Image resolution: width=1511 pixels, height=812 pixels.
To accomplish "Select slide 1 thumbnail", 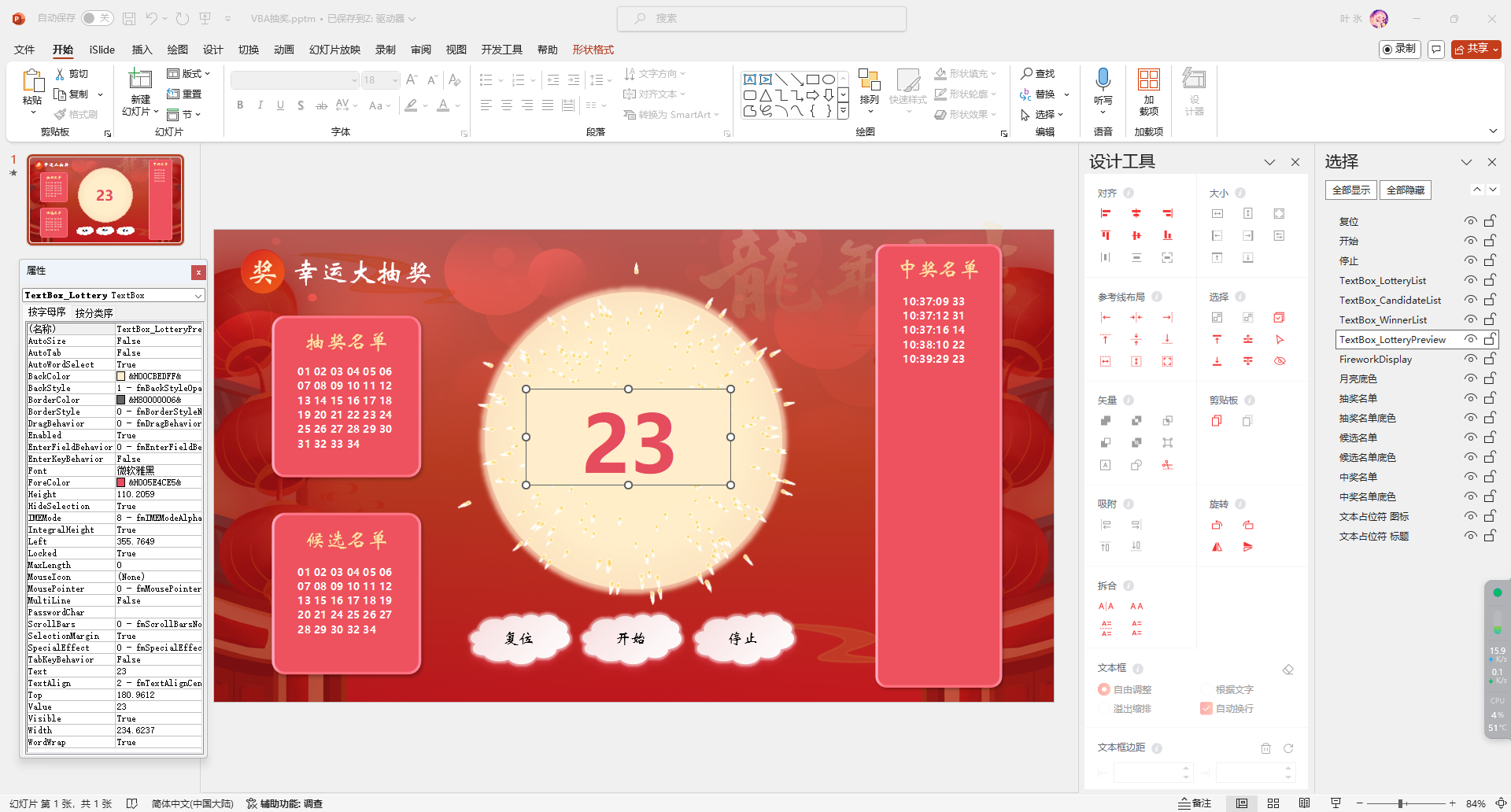I will pos(105,200).
